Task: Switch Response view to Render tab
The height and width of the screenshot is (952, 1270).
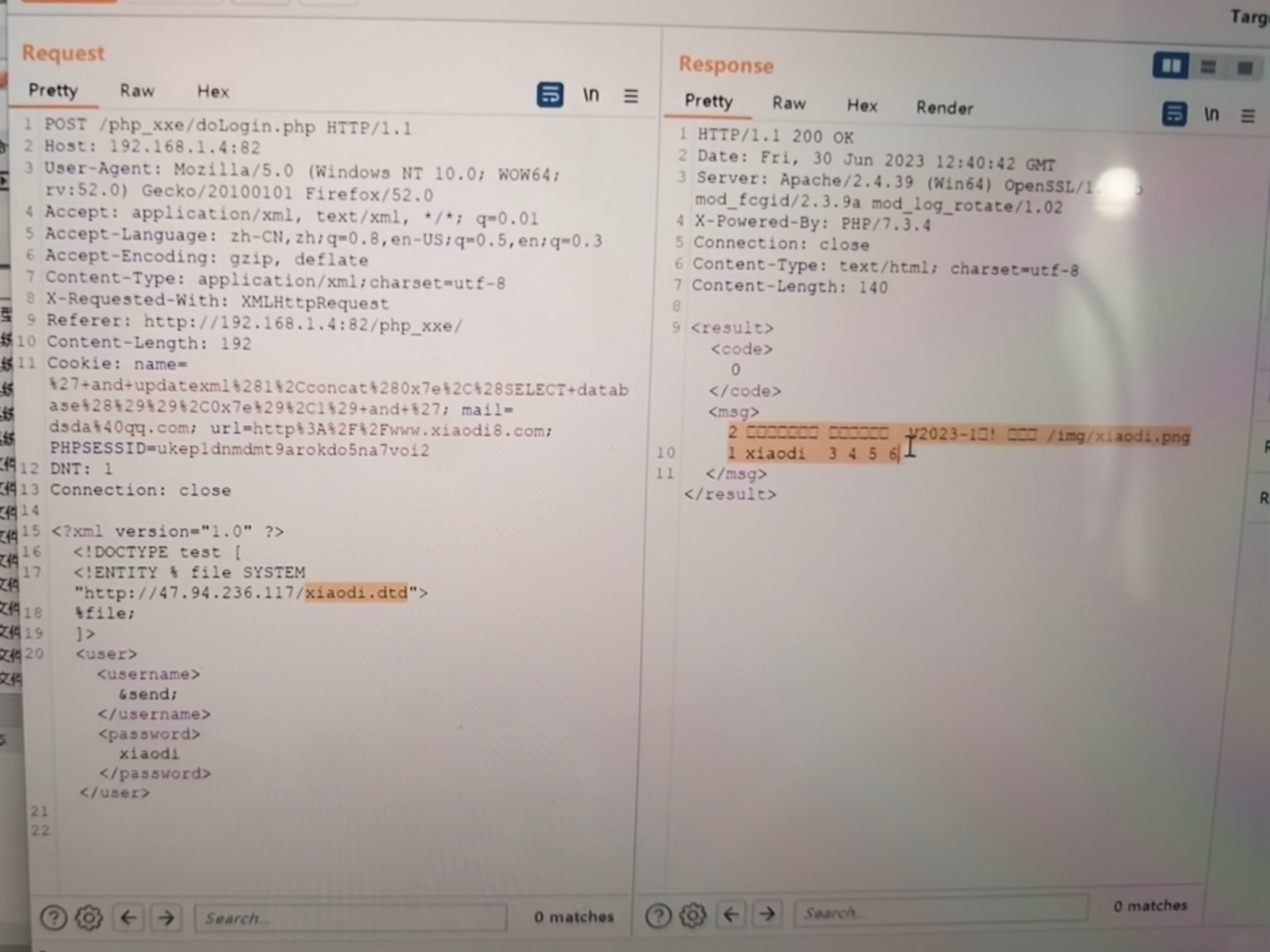Action: point(944,108)
